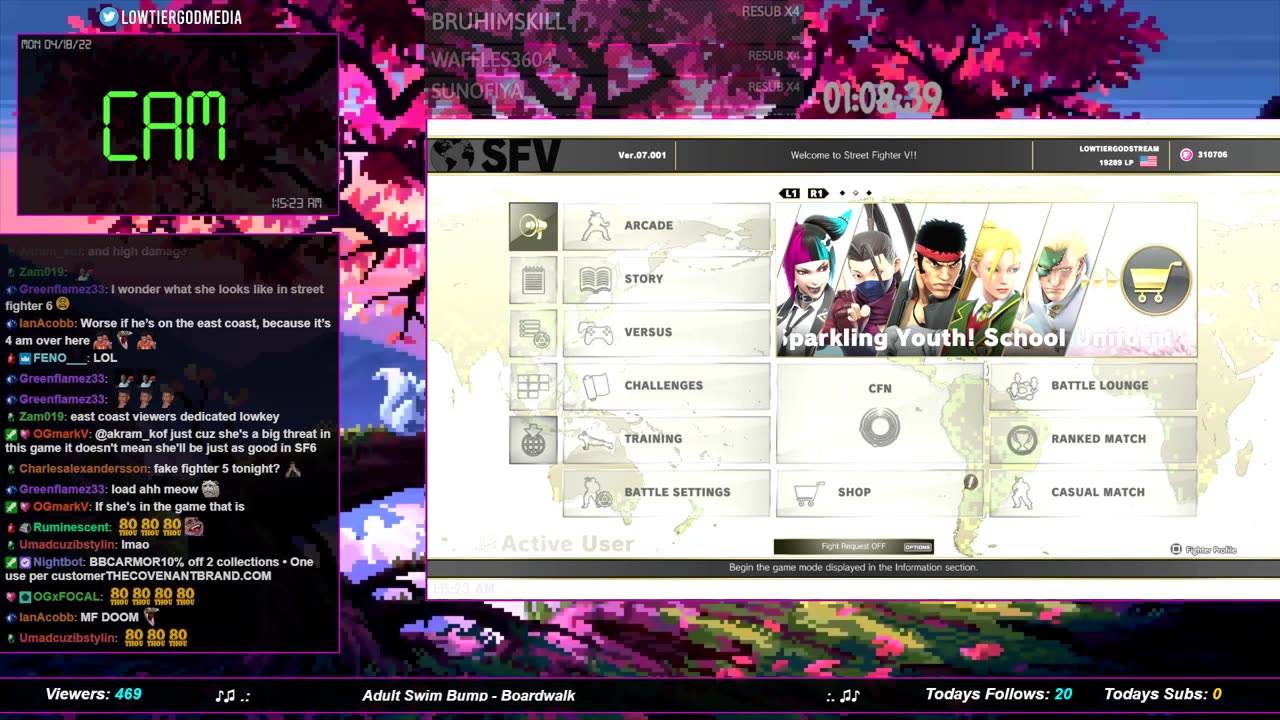The height and width of the screenshot is (720, 1280).
Task: Click the LOWTIERGODMEDIA handle
Action: tap(181, 17)
